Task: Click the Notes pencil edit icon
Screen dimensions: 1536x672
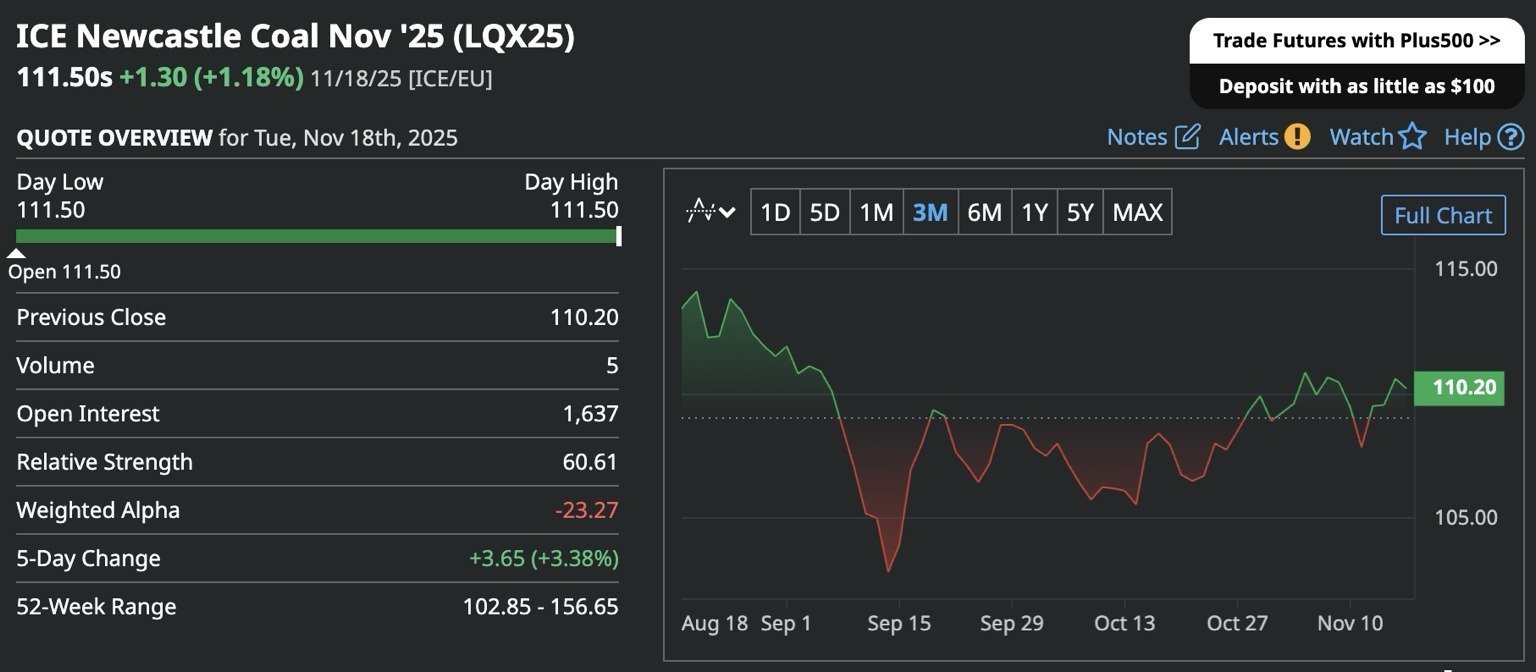Action: (1187, 137)
